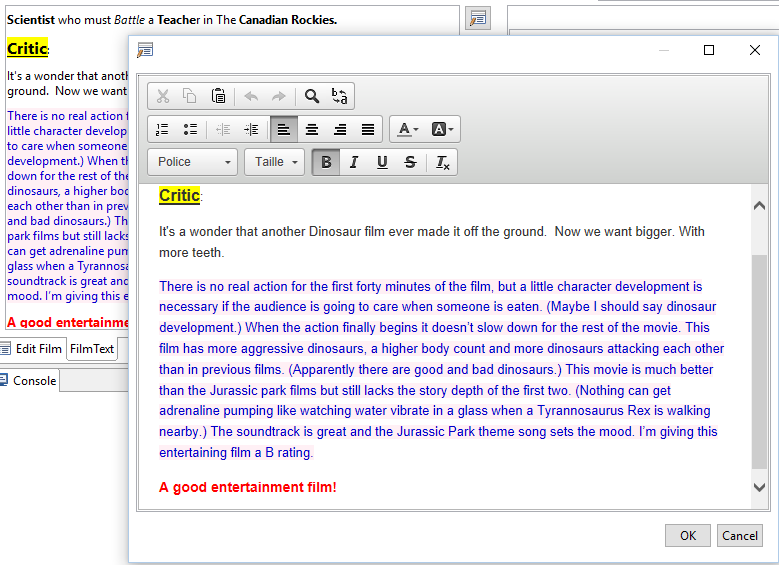Toggle Bold formatting off
Screen dimensions: 779x565
[325, 162]
